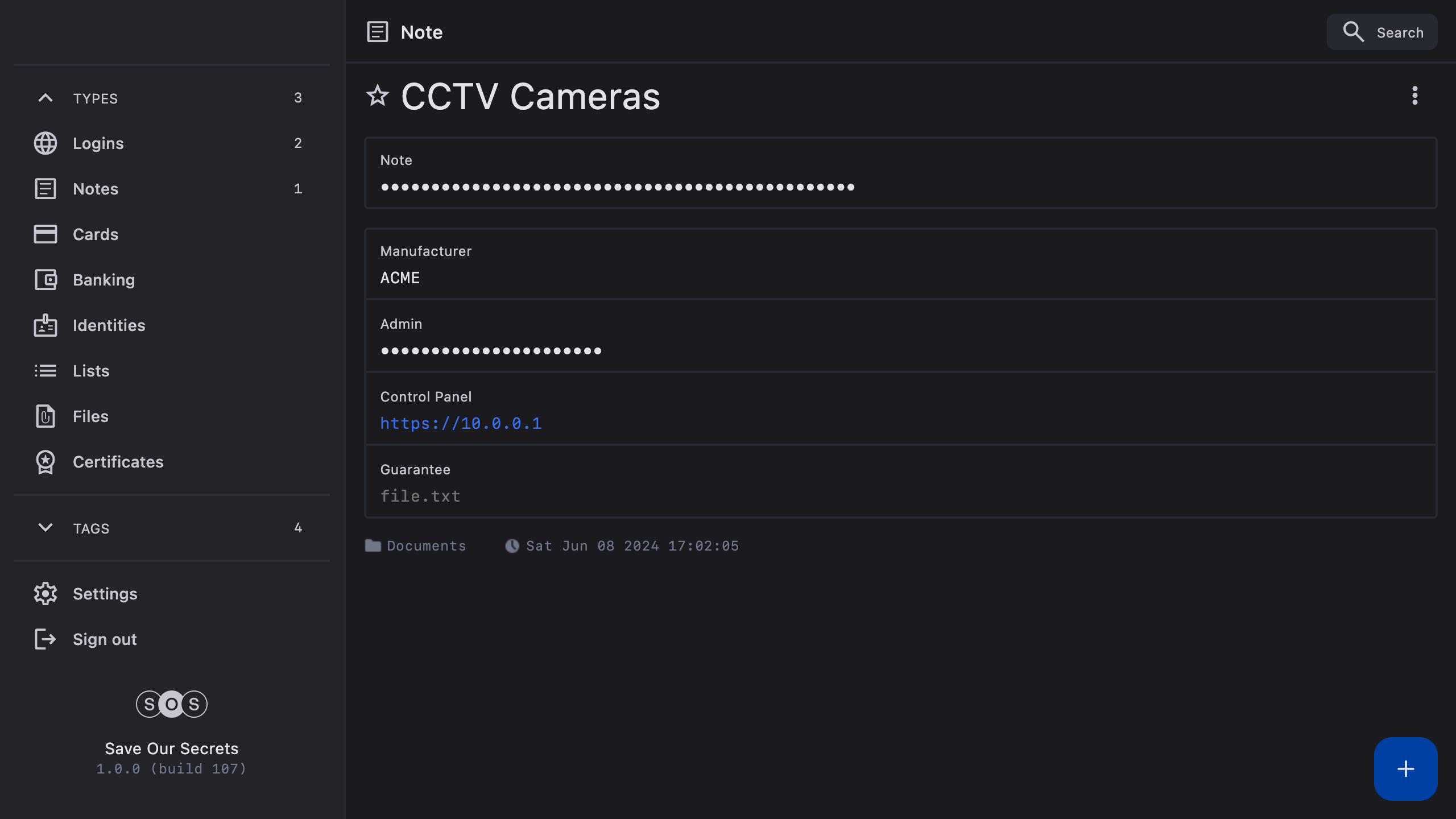
Task: Open the file.txt Guarantee attachment
Action: click(x=420, y=497)
